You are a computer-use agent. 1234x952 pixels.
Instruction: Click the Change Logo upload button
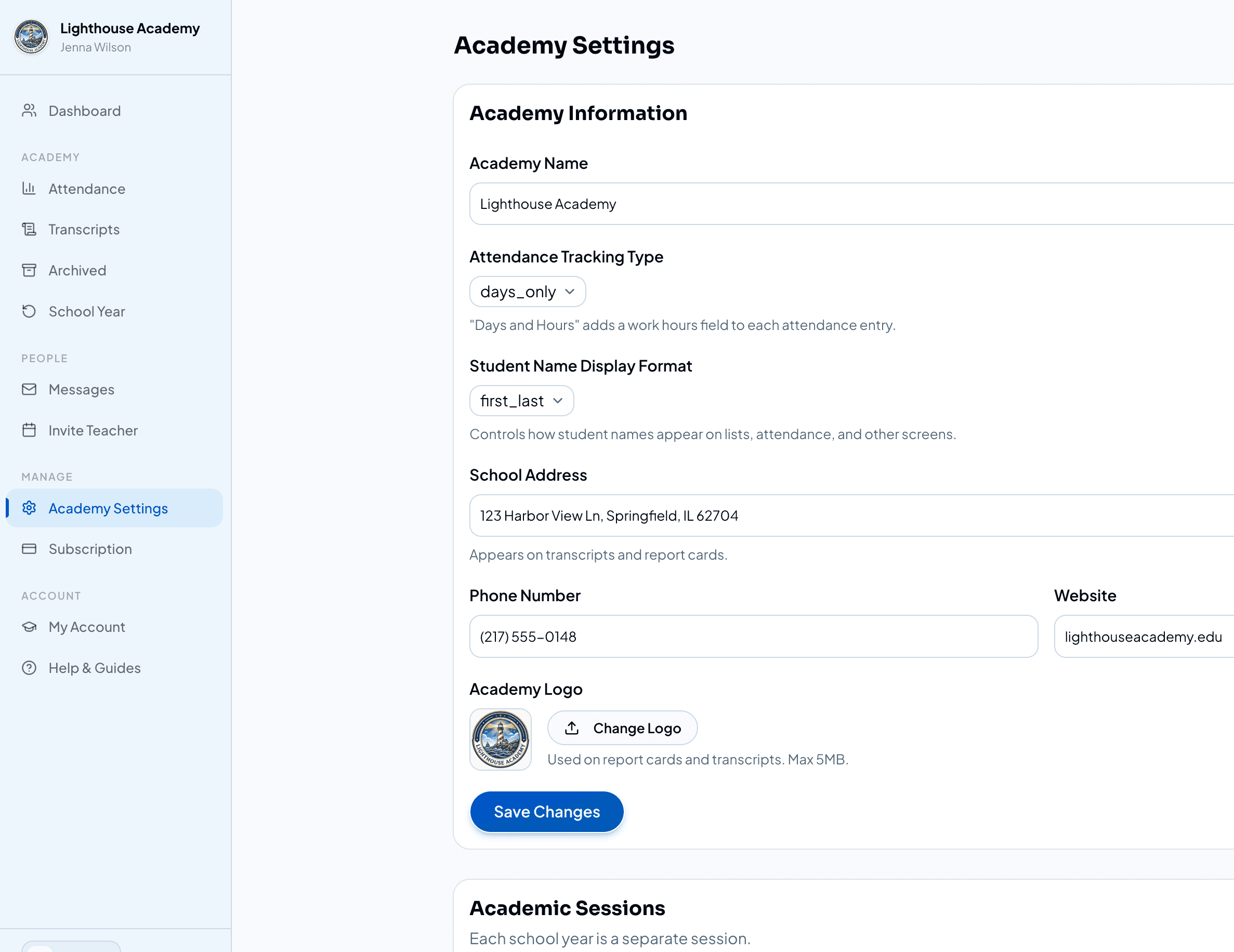point(622,728)
